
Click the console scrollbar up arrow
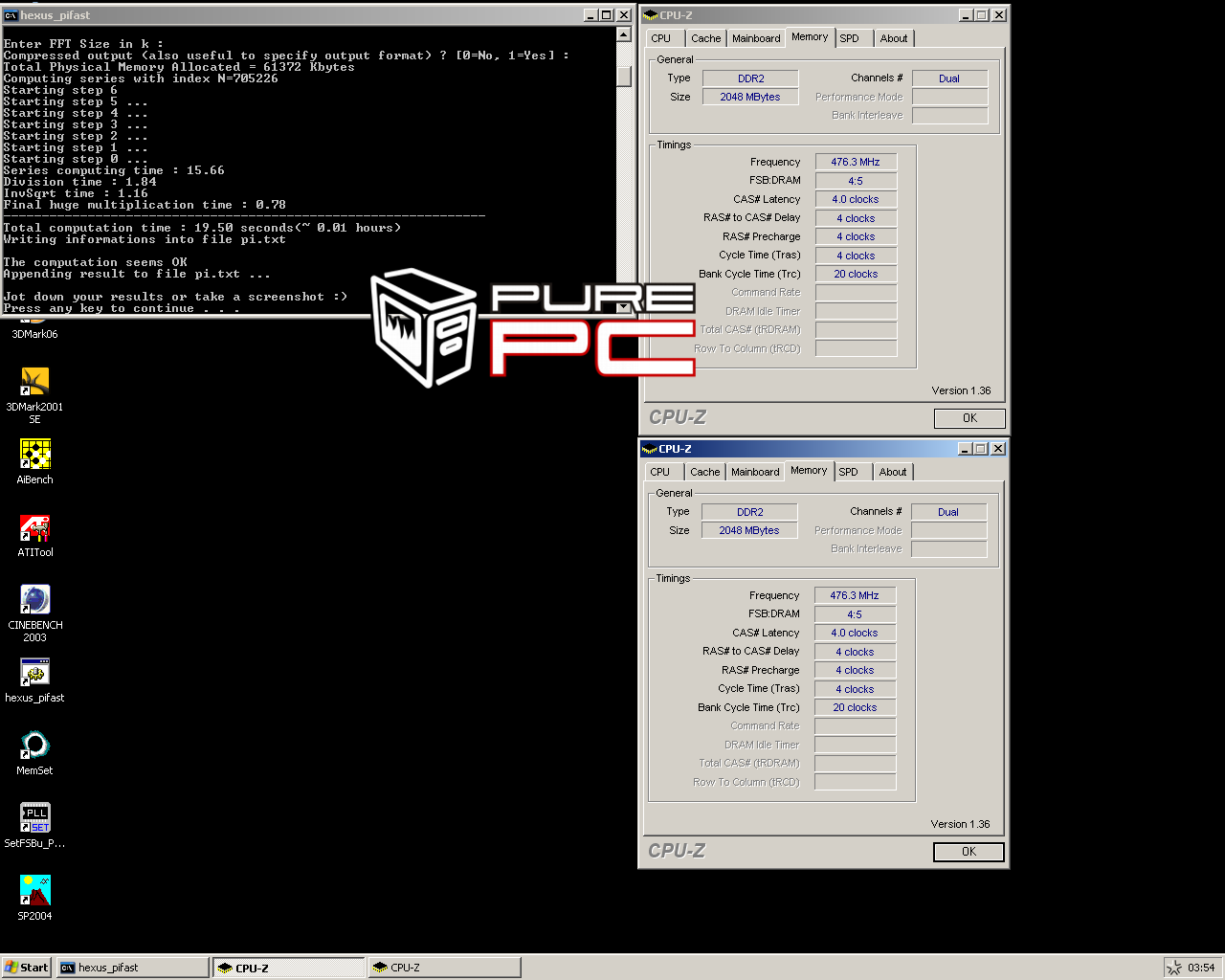(x=624, y=35)
